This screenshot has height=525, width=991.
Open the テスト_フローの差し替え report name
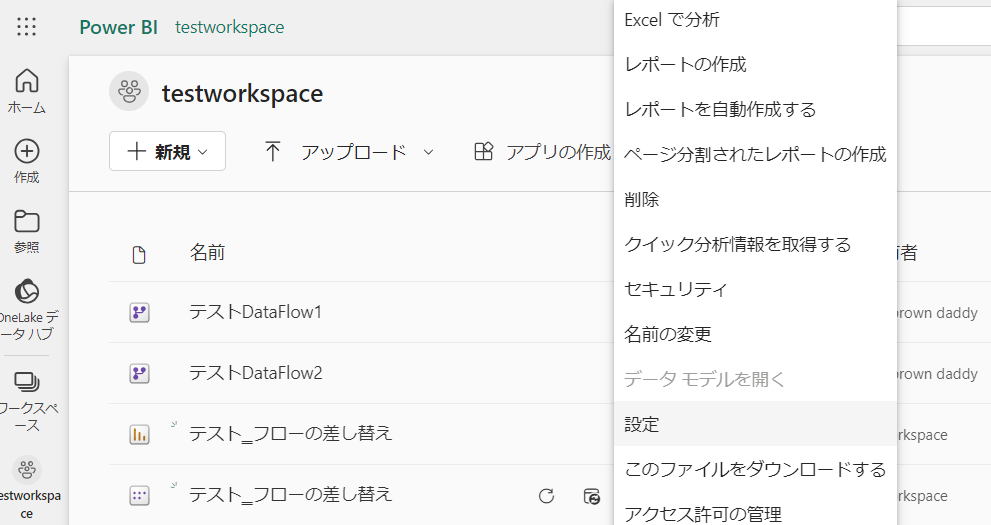click(x=291, y=434)
